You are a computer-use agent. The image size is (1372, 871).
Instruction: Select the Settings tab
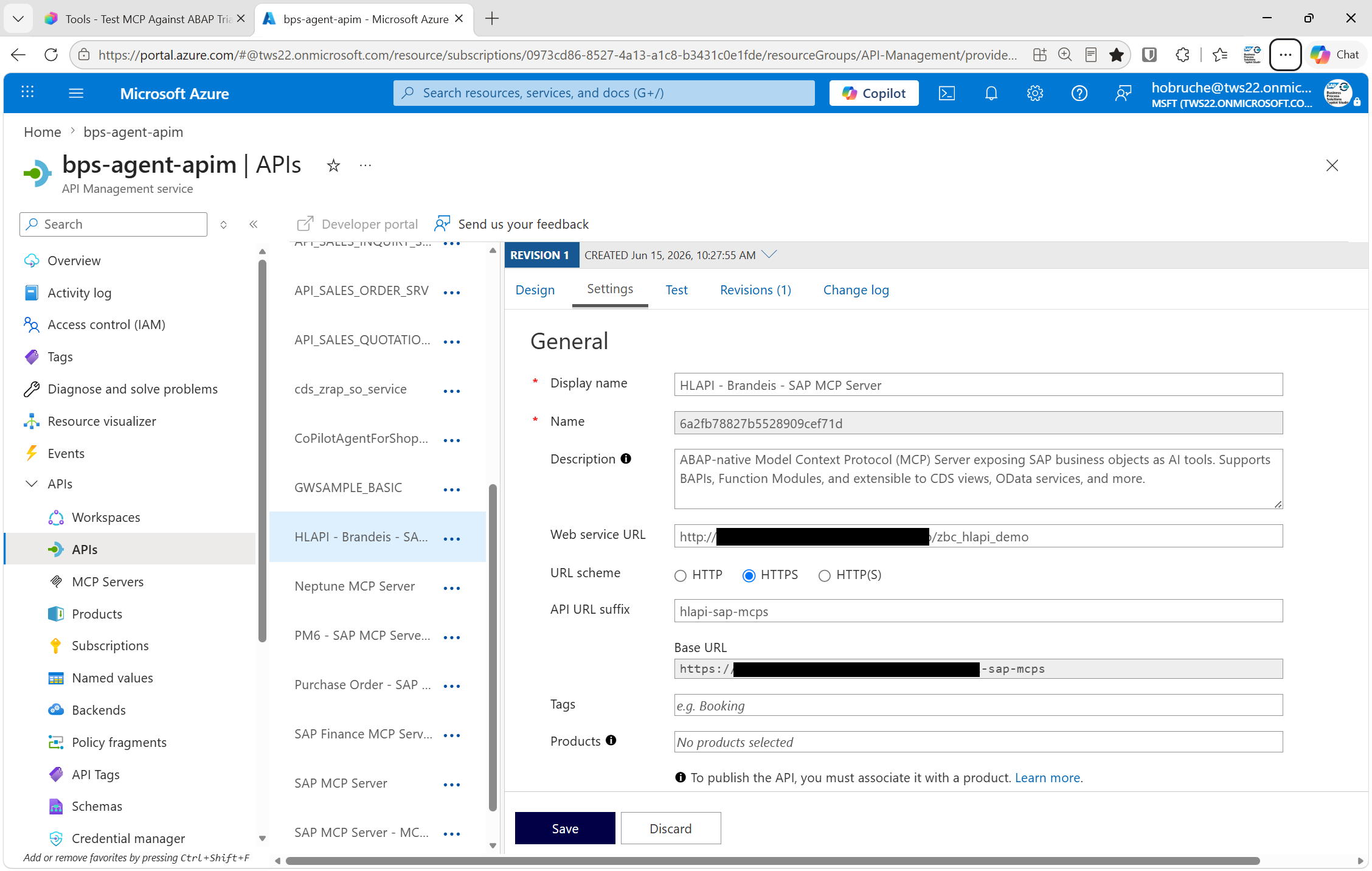(610, 289)
